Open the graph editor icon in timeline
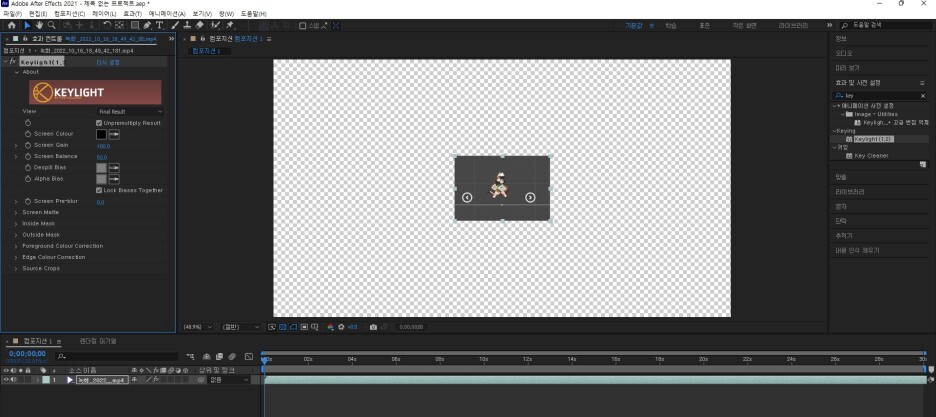 (x=249, y=356)
